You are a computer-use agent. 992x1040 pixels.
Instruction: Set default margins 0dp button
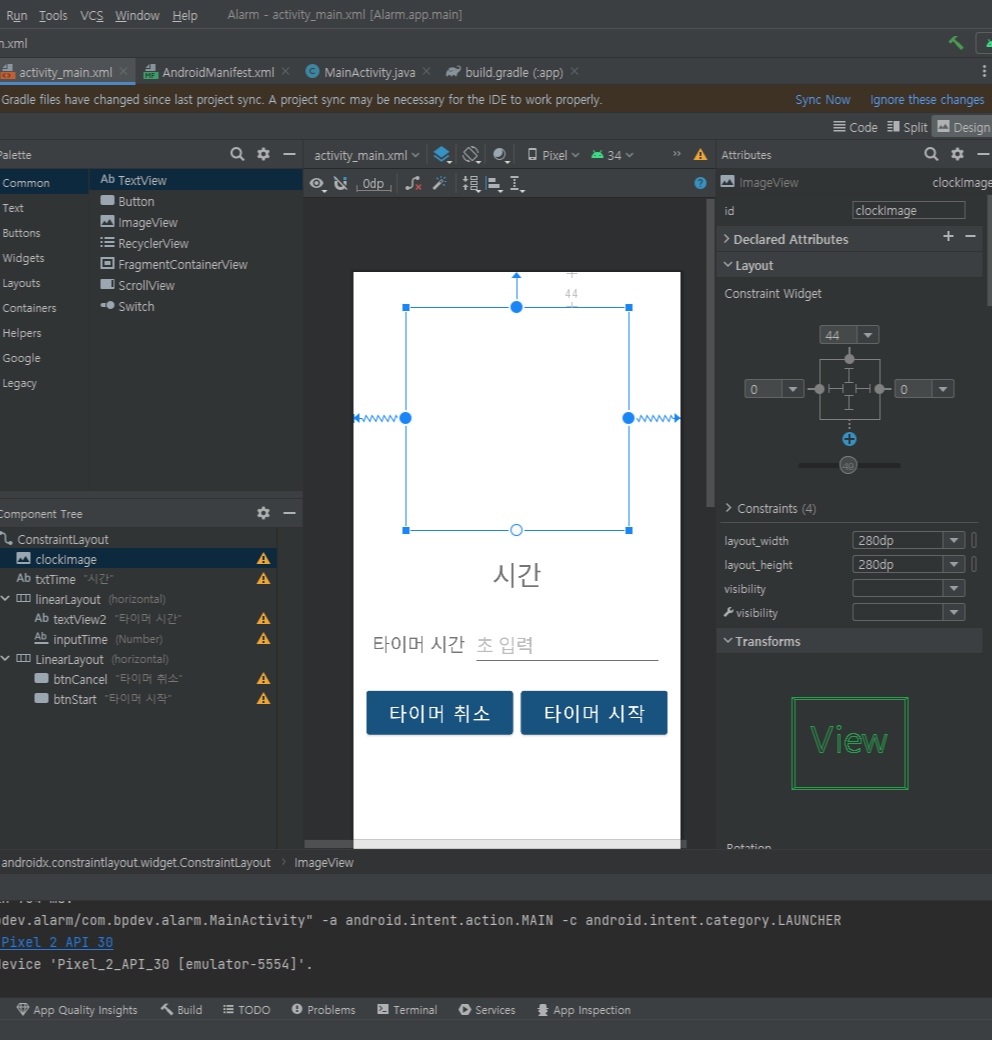(x=373, y=184)
